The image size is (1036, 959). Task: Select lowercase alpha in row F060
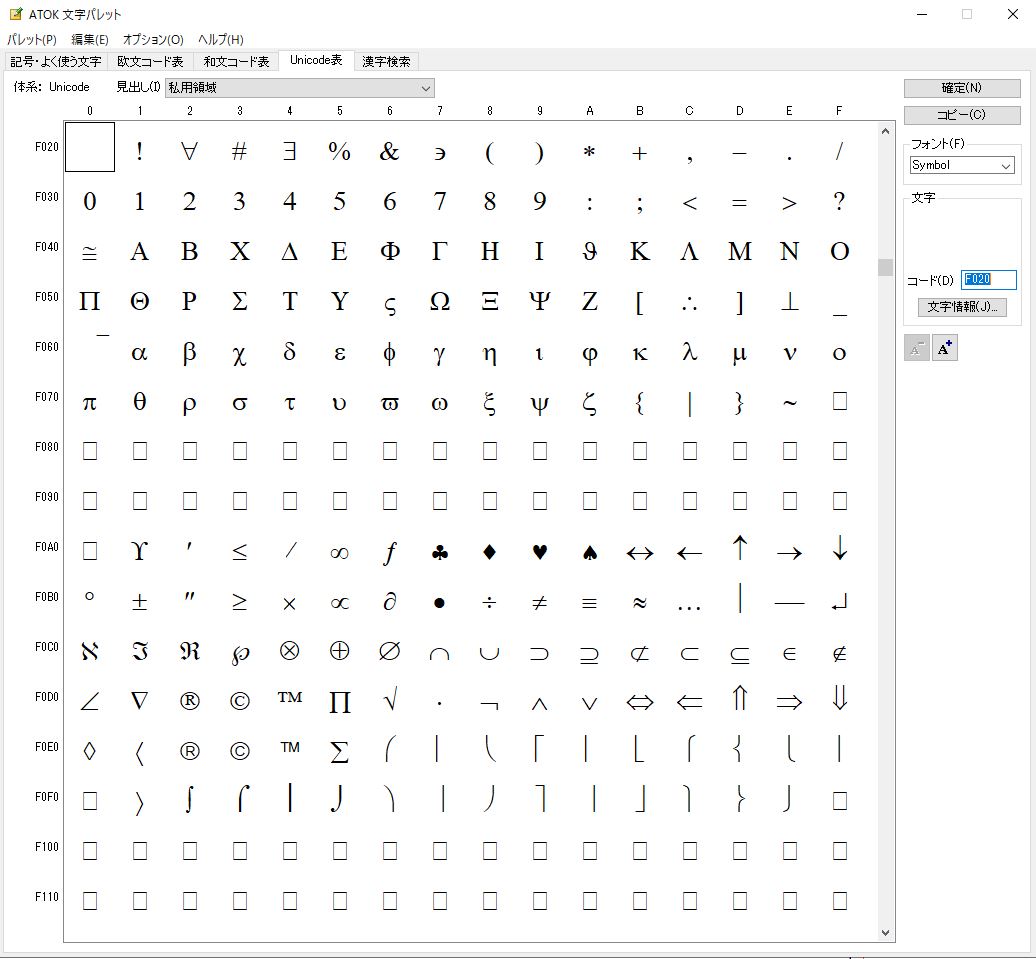[139, 354]
